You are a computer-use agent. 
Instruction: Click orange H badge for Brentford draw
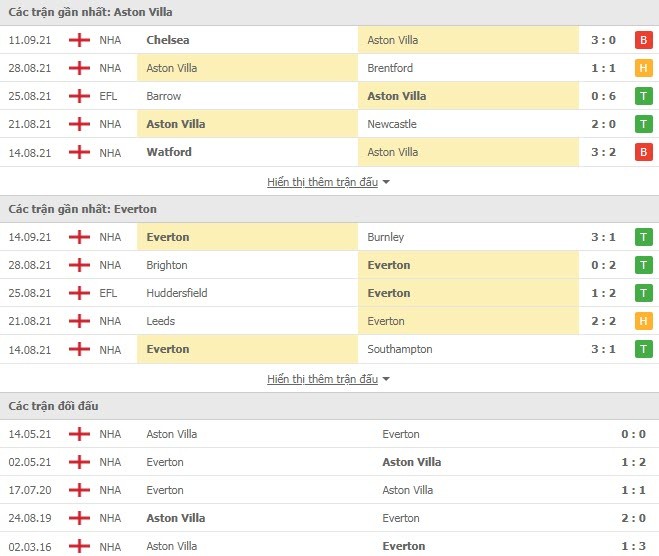644,68
